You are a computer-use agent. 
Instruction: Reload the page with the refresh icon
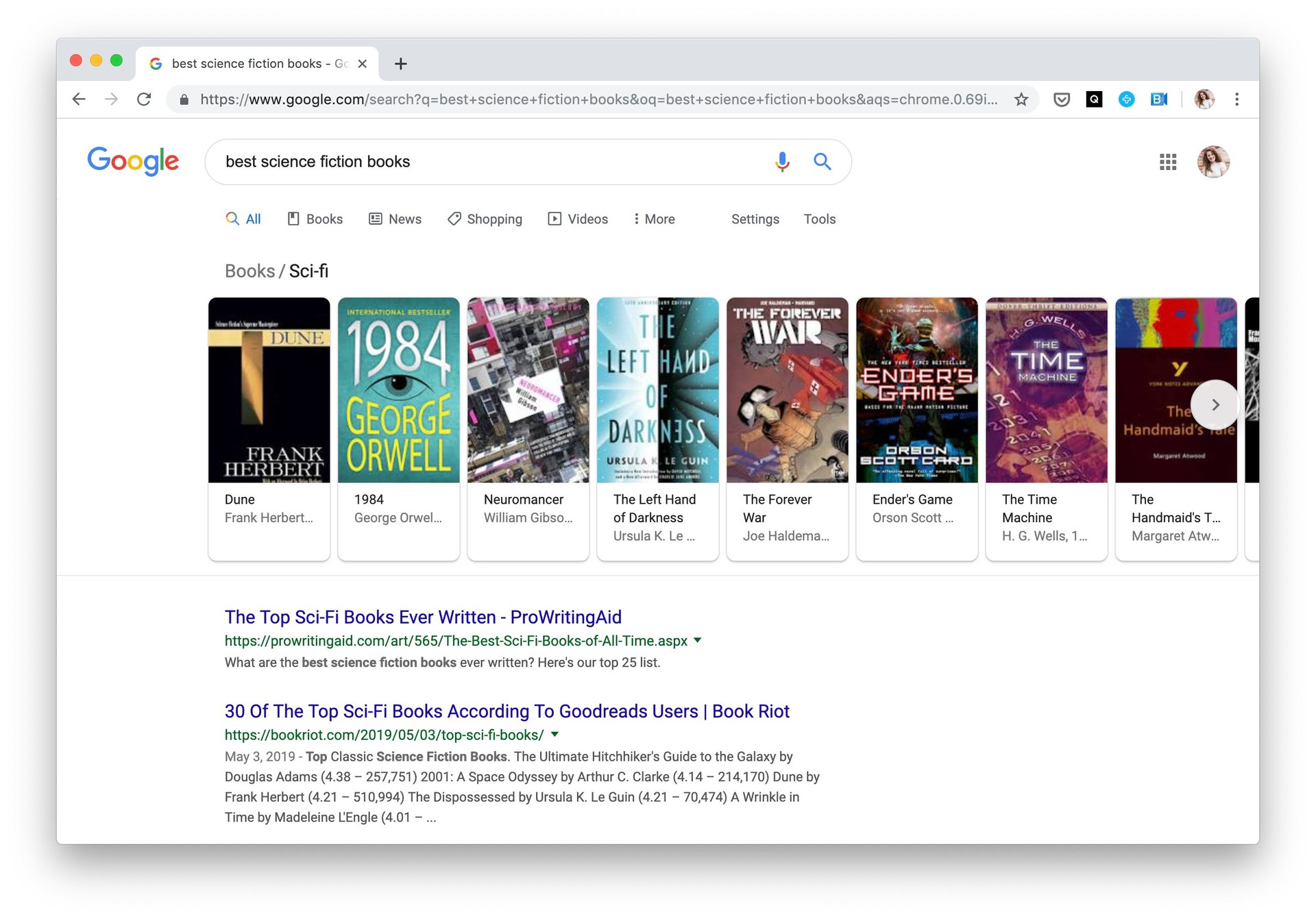(x=144, y=99)
